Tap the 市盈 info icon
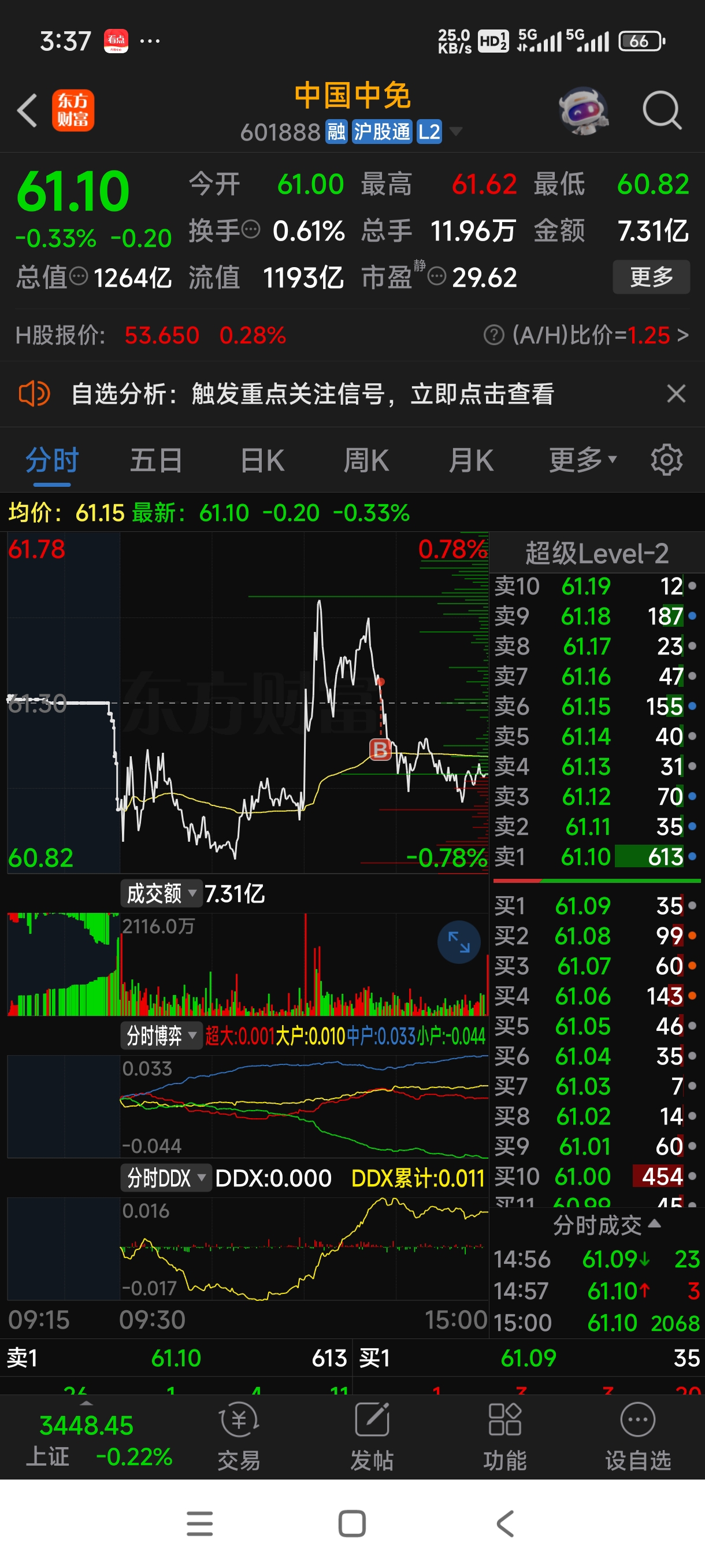This screenshot has height=1568, width=705. tap(437, 277)
